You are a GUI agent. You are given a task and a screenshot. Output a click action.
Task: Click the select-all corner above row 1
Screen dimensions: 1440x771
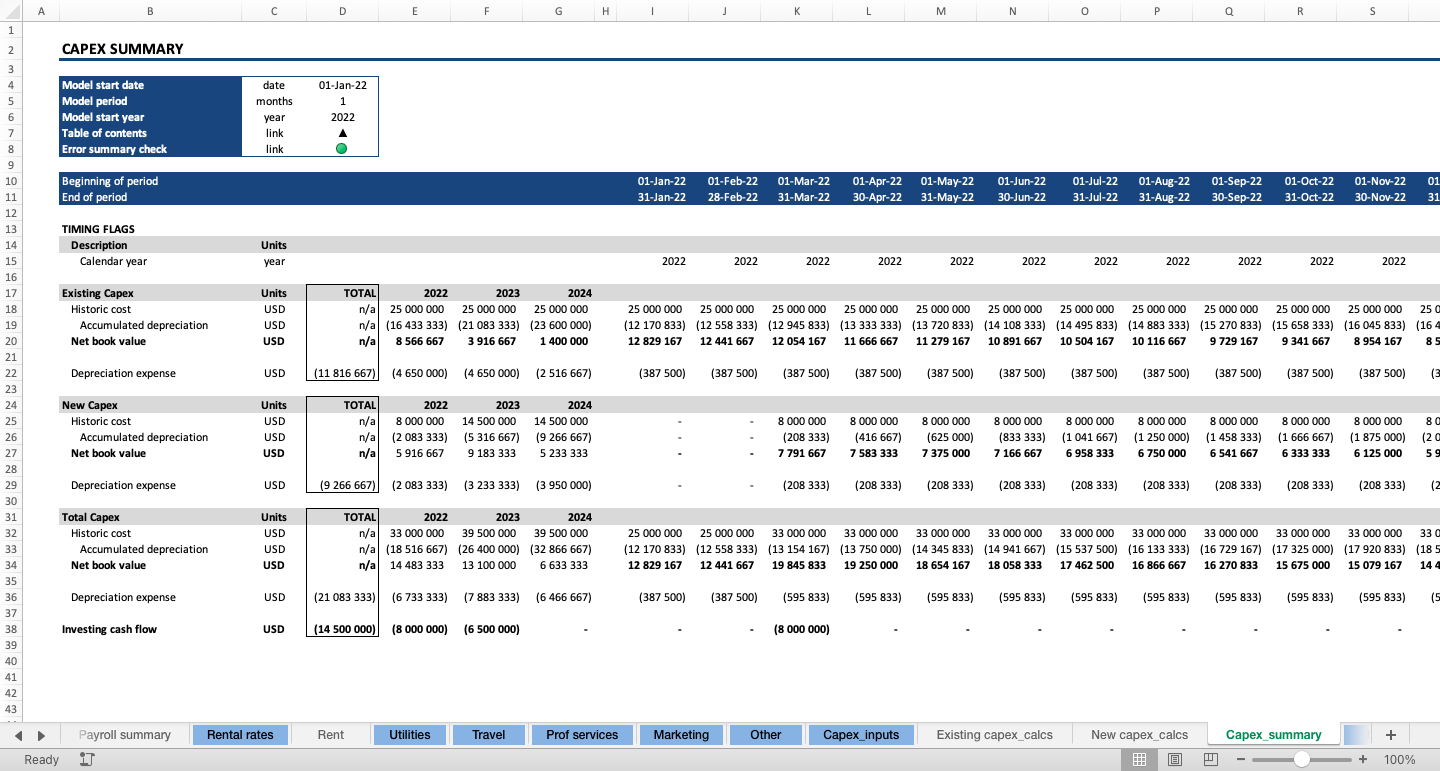(x=11, y=11)
